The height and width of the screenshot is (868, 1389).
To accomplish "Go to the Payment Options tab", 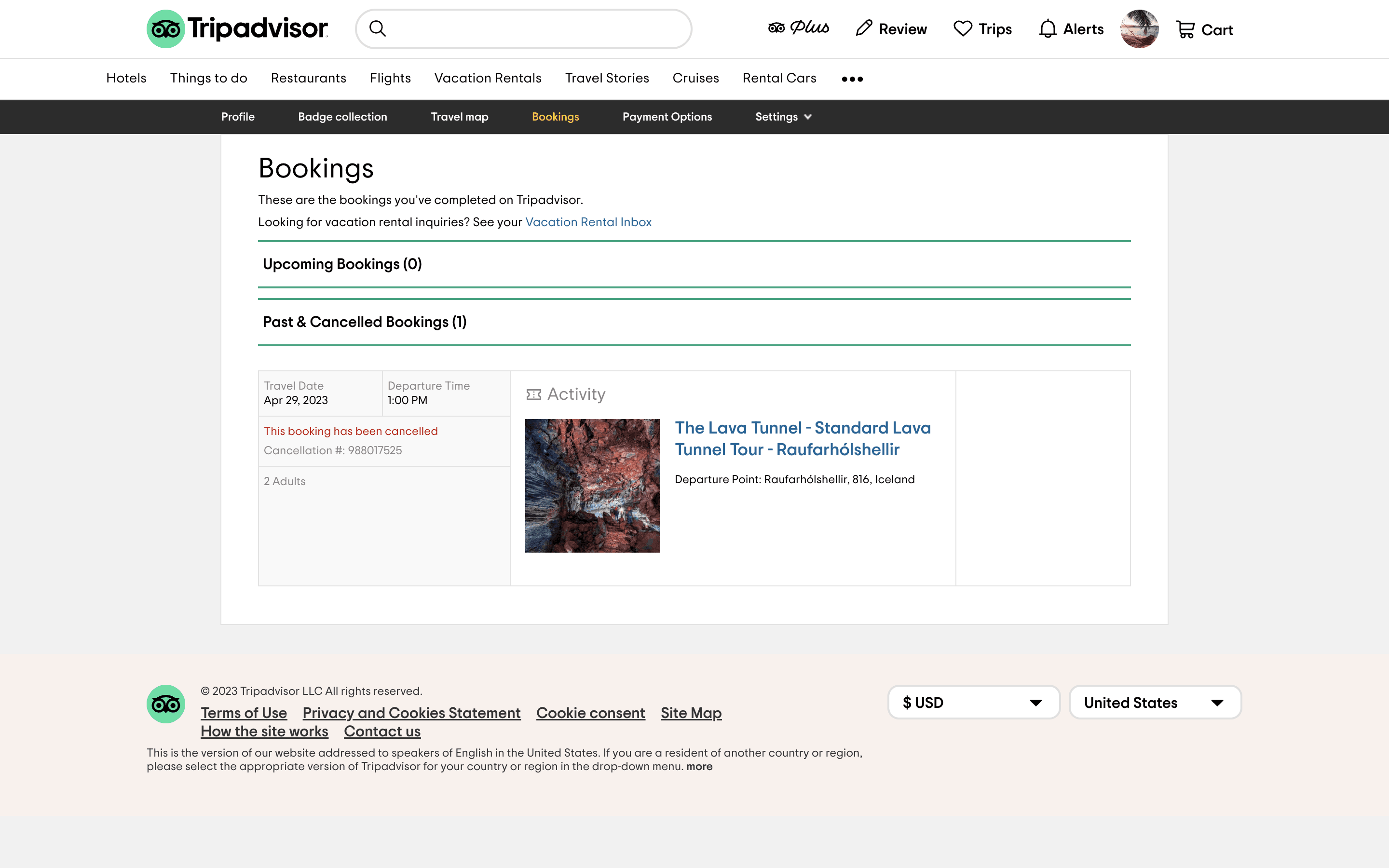I will tap(667, 117).
